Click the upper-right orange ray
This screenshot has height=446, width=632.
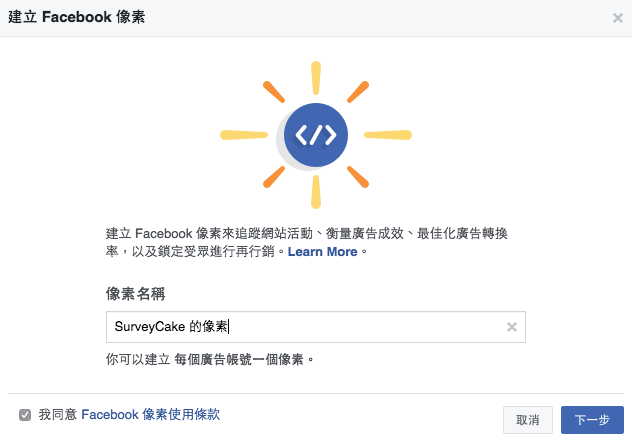(x=357, y=93)
